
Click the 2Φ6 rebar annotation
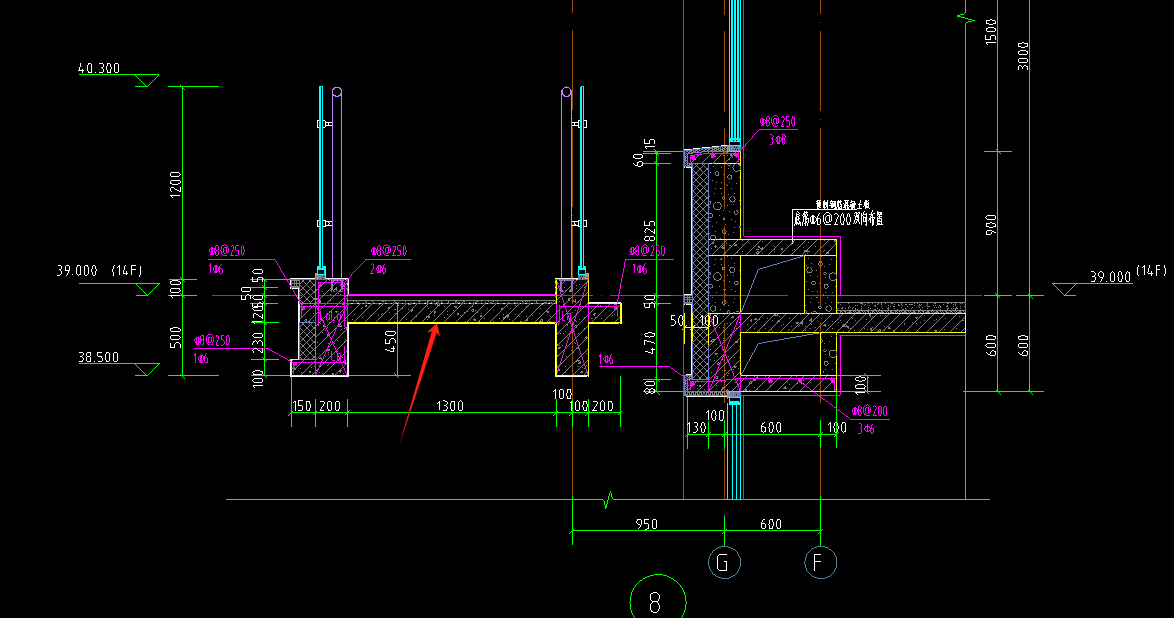[x=378, y=269]
